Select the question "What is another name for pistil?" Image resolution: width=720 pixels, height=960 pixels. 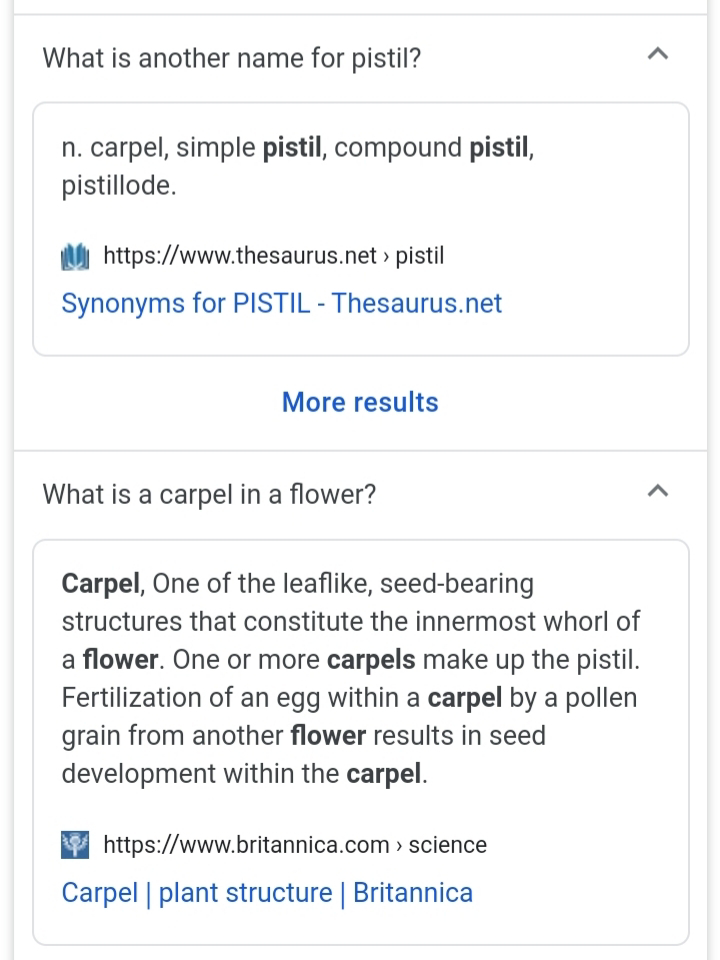pos(231,58)
